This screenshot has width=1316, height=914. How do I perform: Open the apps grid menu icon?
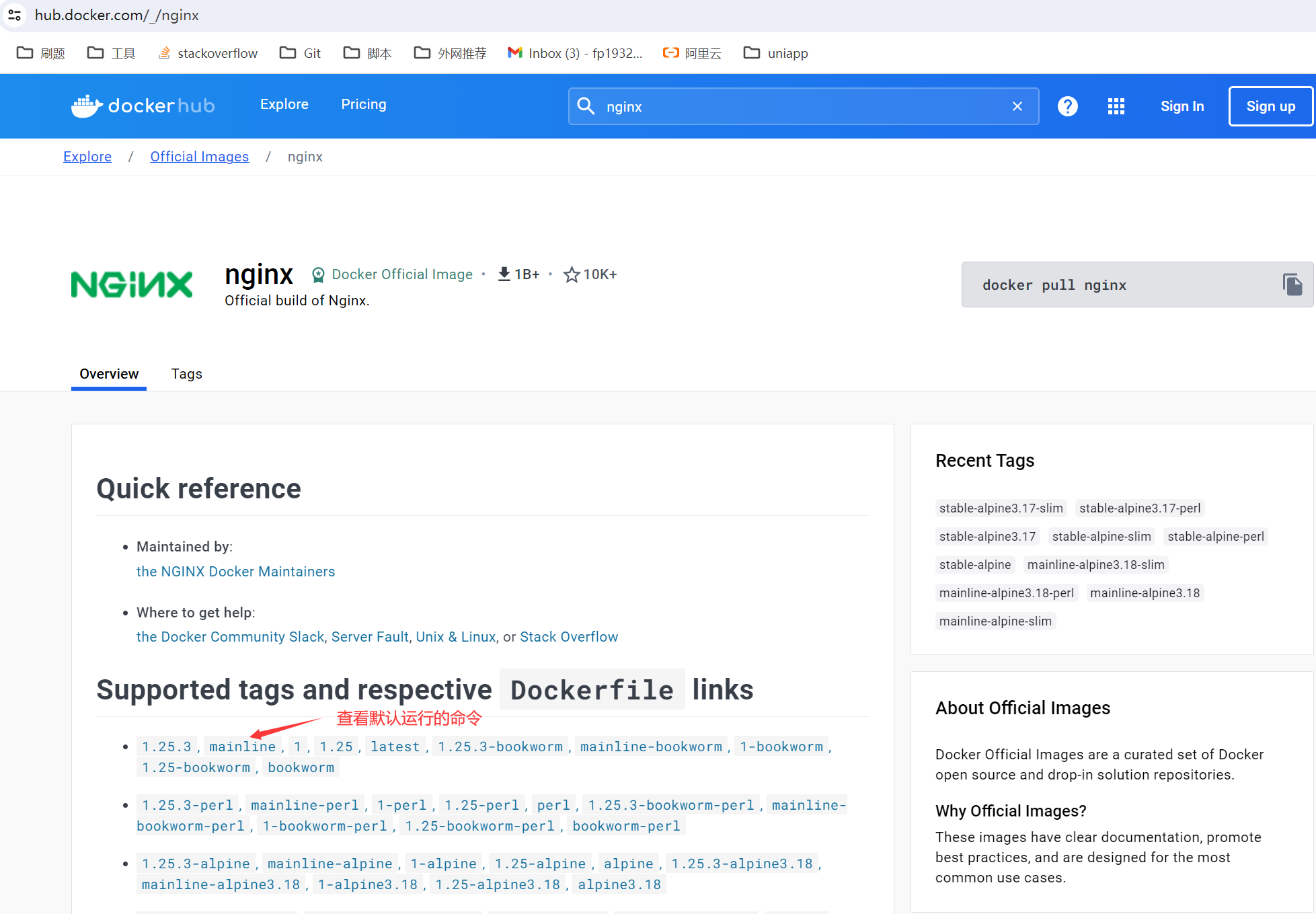(x=1116, y=106)
